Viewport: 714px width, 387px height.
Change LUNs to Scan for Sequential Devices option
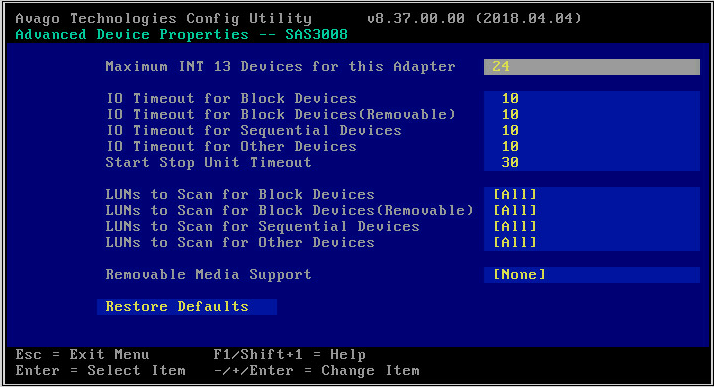[592, 227]
